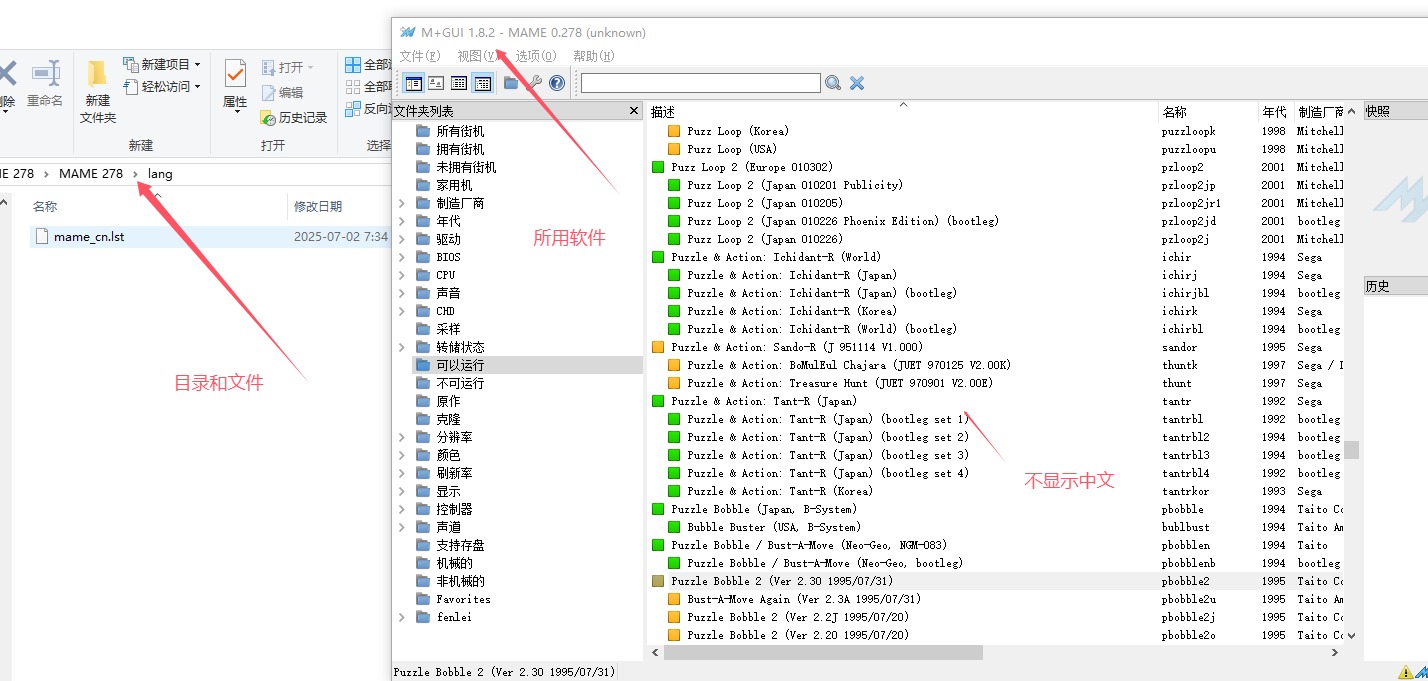
Task: Click 新建文件夹 icon in Explorer
Action: click(97, 92)
